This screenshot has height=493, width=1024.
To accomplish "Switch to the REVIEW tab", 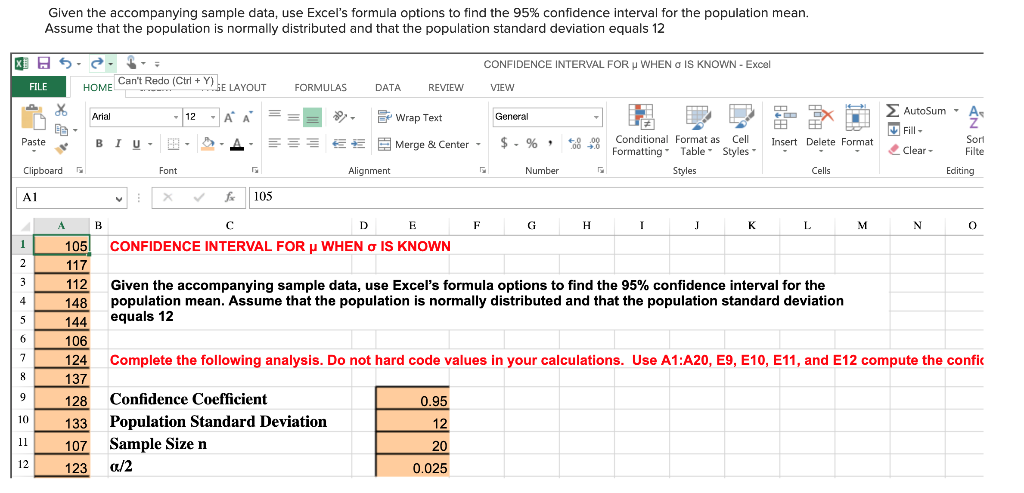I will (445, 87).
